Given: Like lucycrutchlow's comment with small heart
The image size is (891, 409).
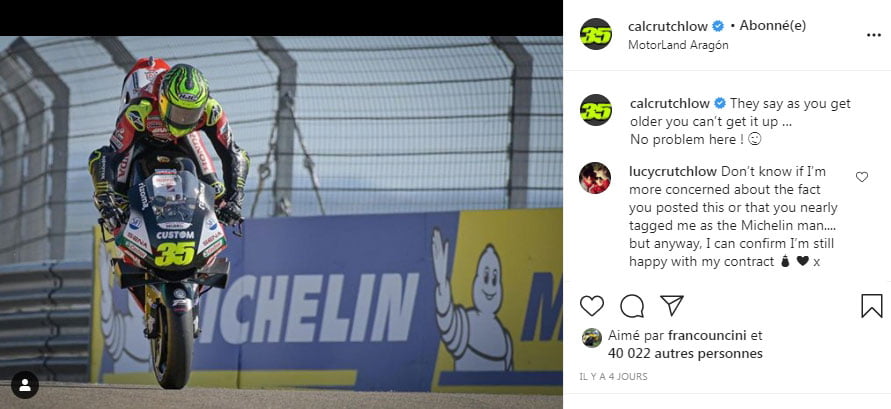Looking at the screenshot, I should tap(861, 177).
